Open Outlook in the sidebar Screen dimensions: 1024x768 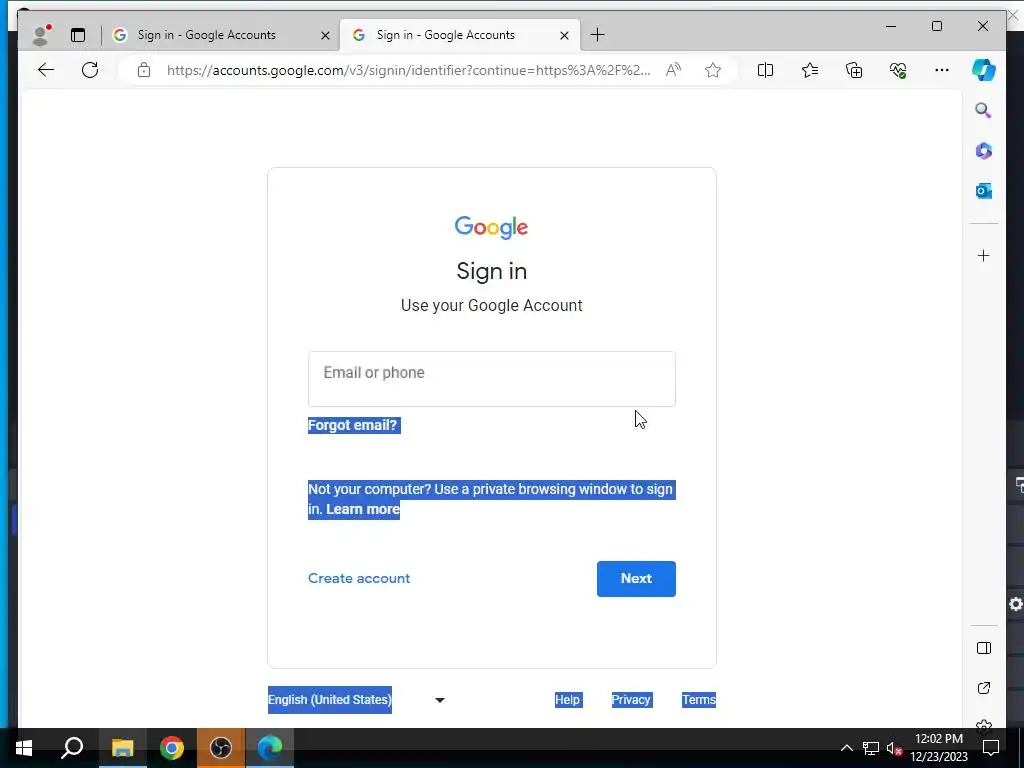coord(984,191)
